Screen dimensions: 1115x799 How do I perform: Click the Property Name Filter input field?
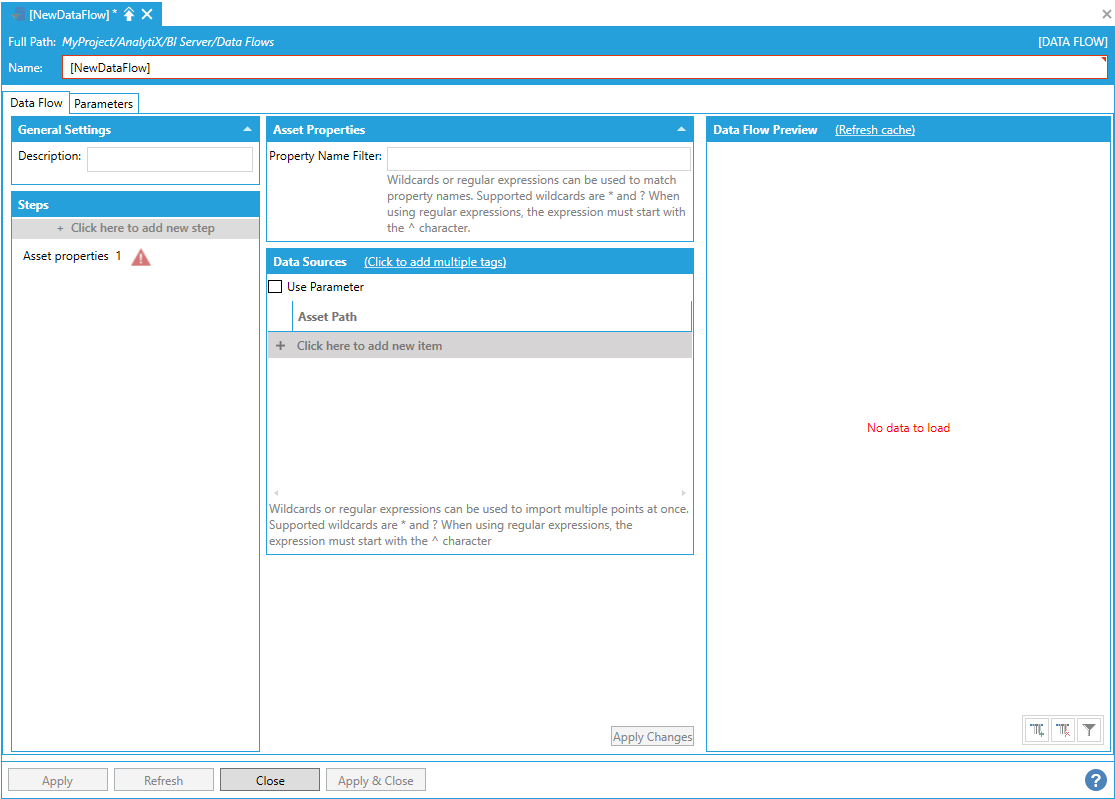tap(538, 159)
